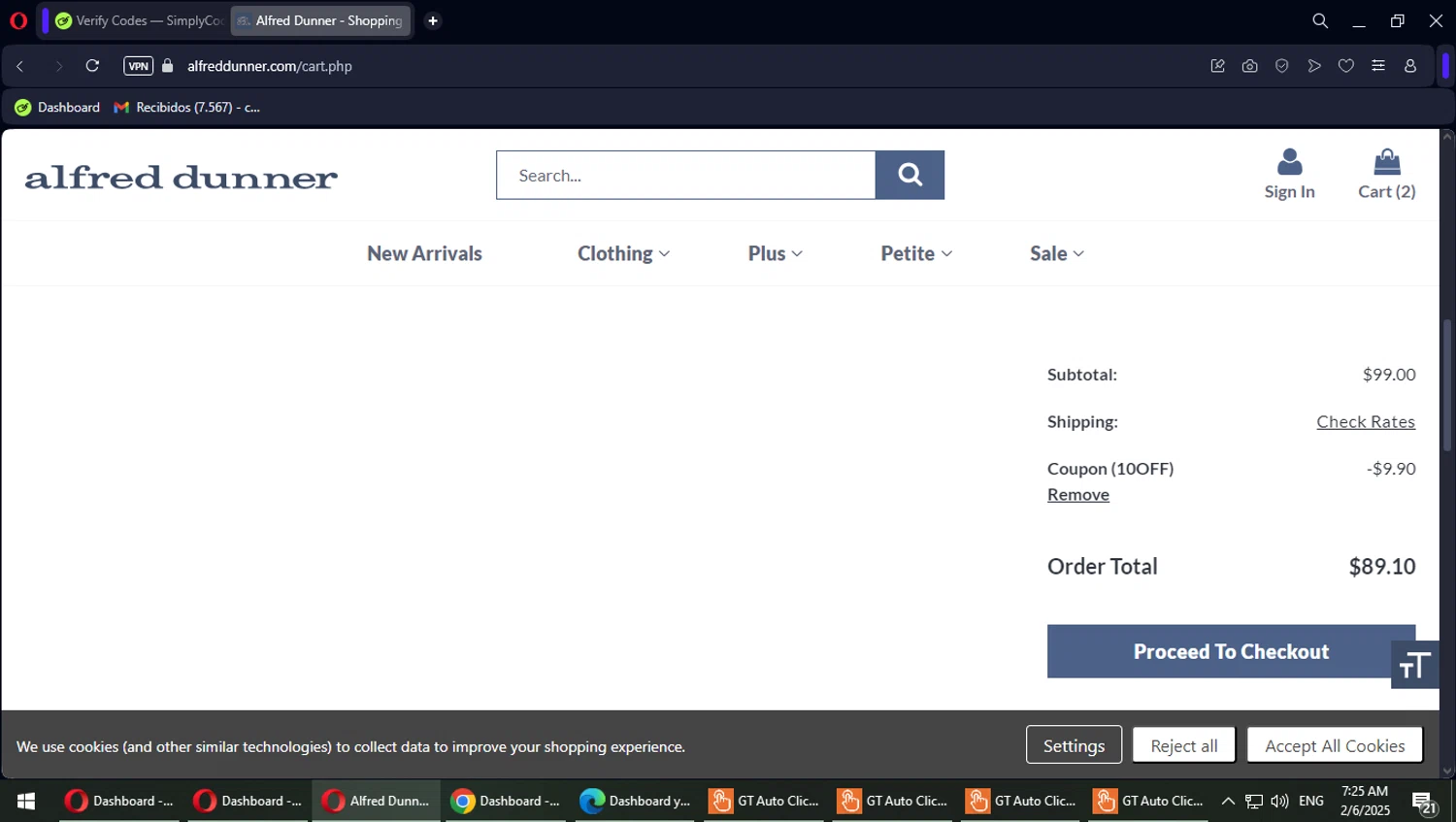1456x822 pixels.
Task: Click the $89.10 order total
Action: click(1382, 566)
